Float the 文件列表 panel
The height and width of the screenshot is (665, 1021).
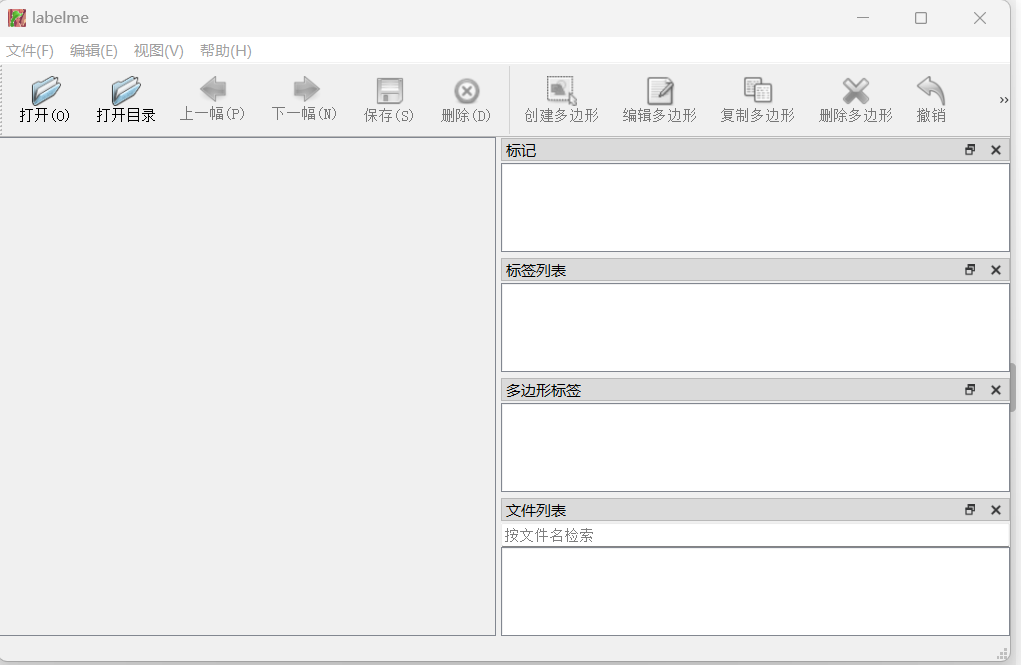click(x=970, y=509)
